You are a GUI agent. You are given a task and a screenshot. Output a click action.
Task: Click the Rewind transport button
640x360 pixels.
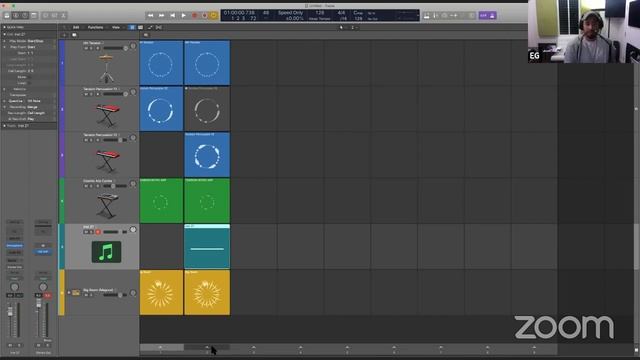[151, 16]
